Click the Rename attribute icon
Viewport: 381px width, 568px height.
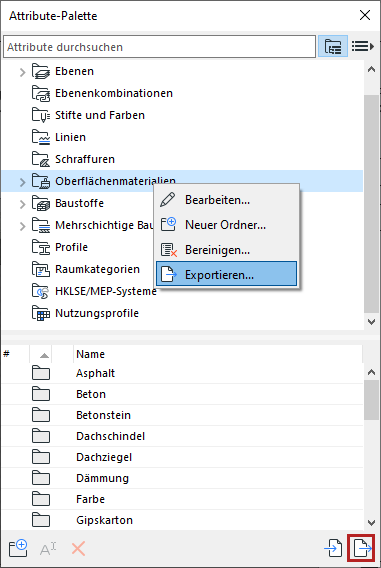[48, 549]
